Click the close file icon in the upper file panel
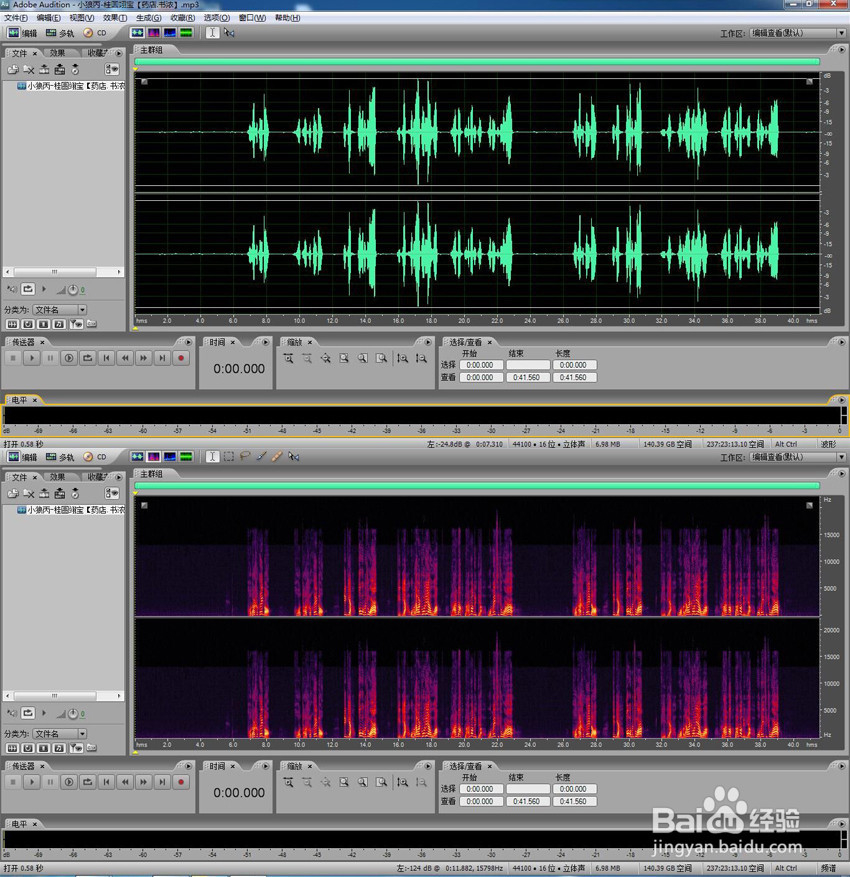The width and height of the screenshot is (850, 877). coord(29,70)
